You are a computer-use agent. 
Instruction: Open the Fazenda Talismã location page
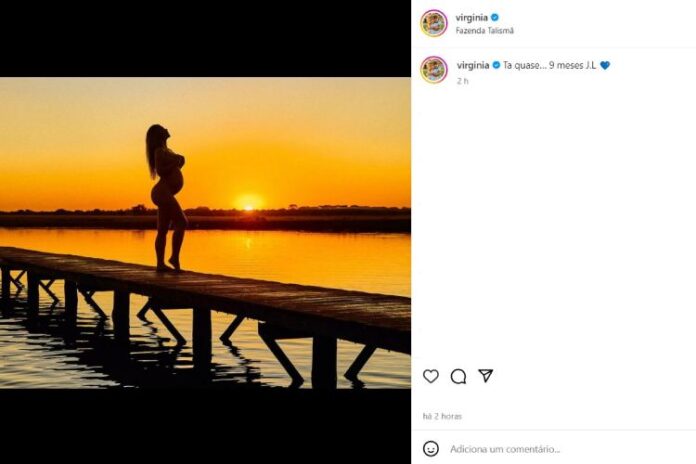pos(484,31)
